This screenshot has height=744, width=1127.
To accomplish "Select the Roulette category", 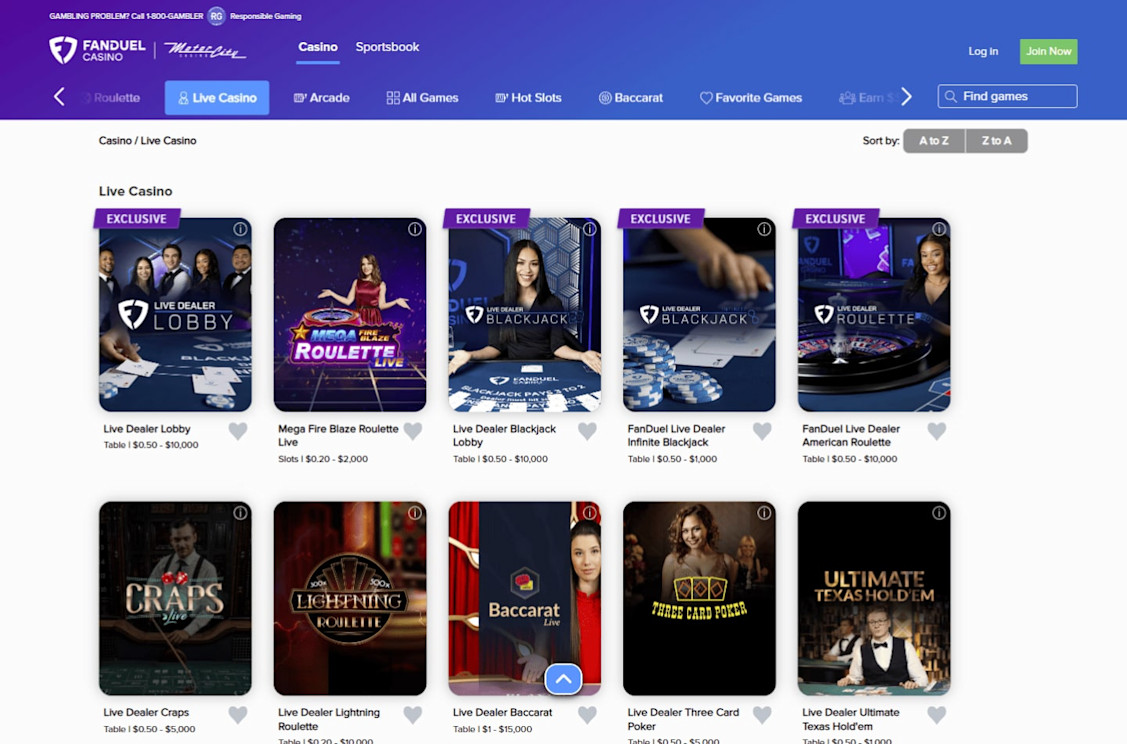I will tap(111, 98).
